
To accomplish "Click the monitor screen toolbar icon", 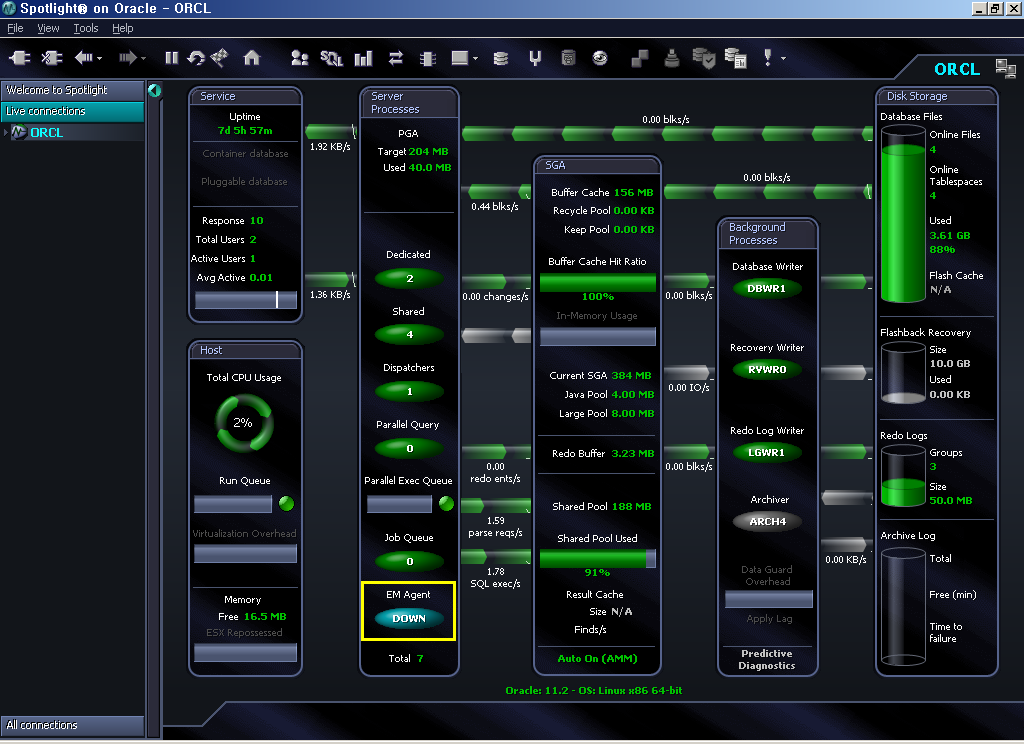I will 460,58.
